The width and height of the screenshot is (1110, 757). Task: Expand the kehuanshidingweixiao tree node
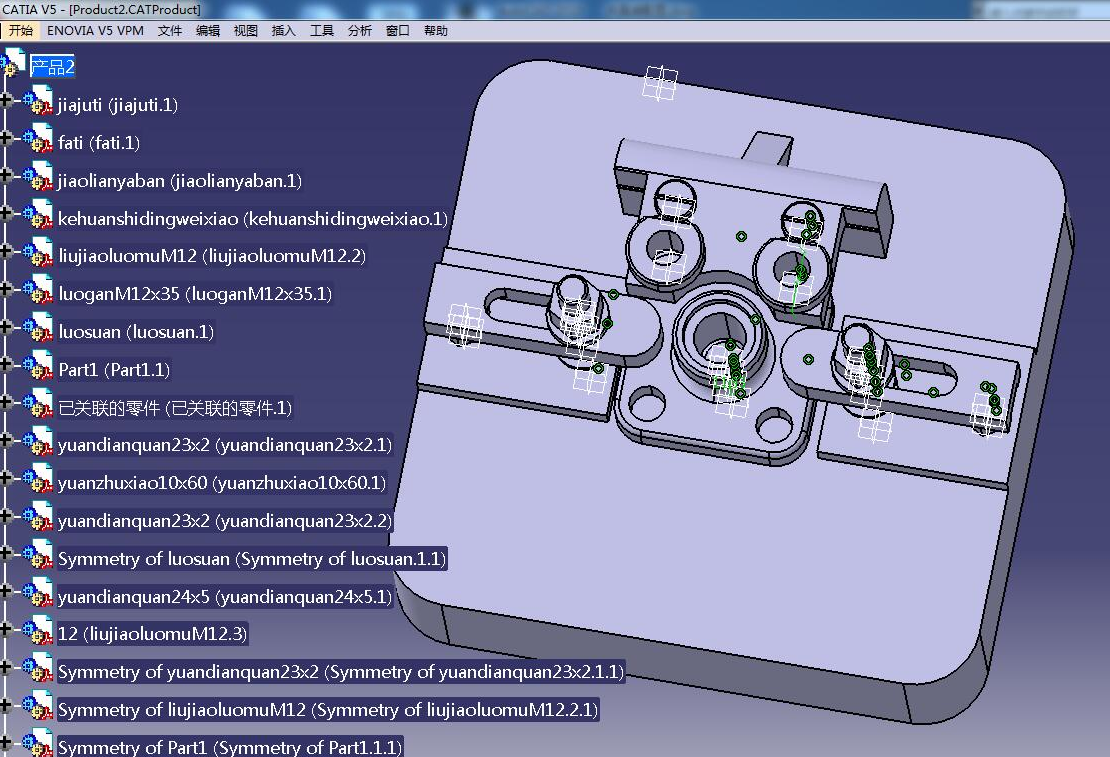click(x=6, y=213)
